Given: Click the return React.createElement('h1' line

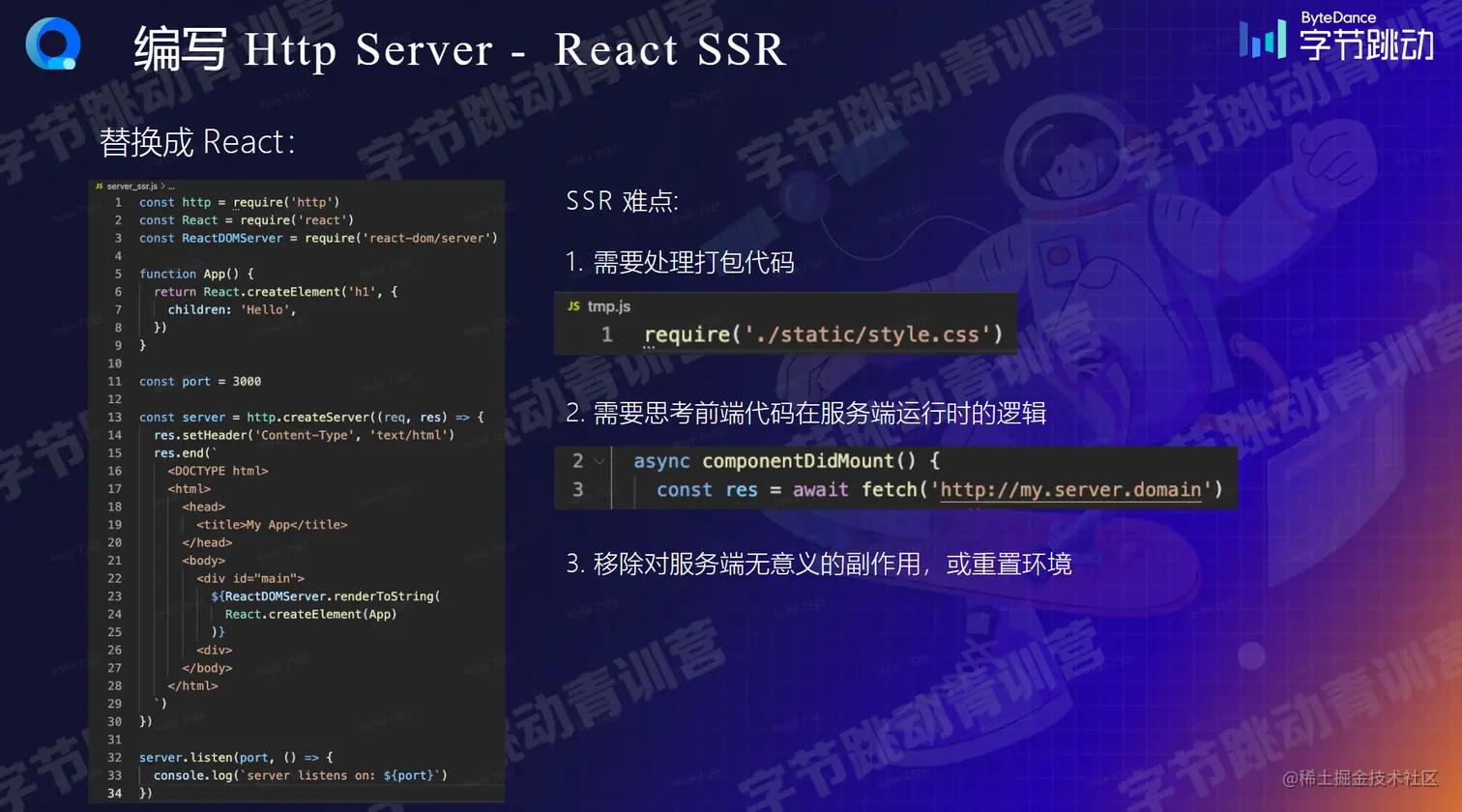Looking at the screenshot, I should click(x=276, y=292).
